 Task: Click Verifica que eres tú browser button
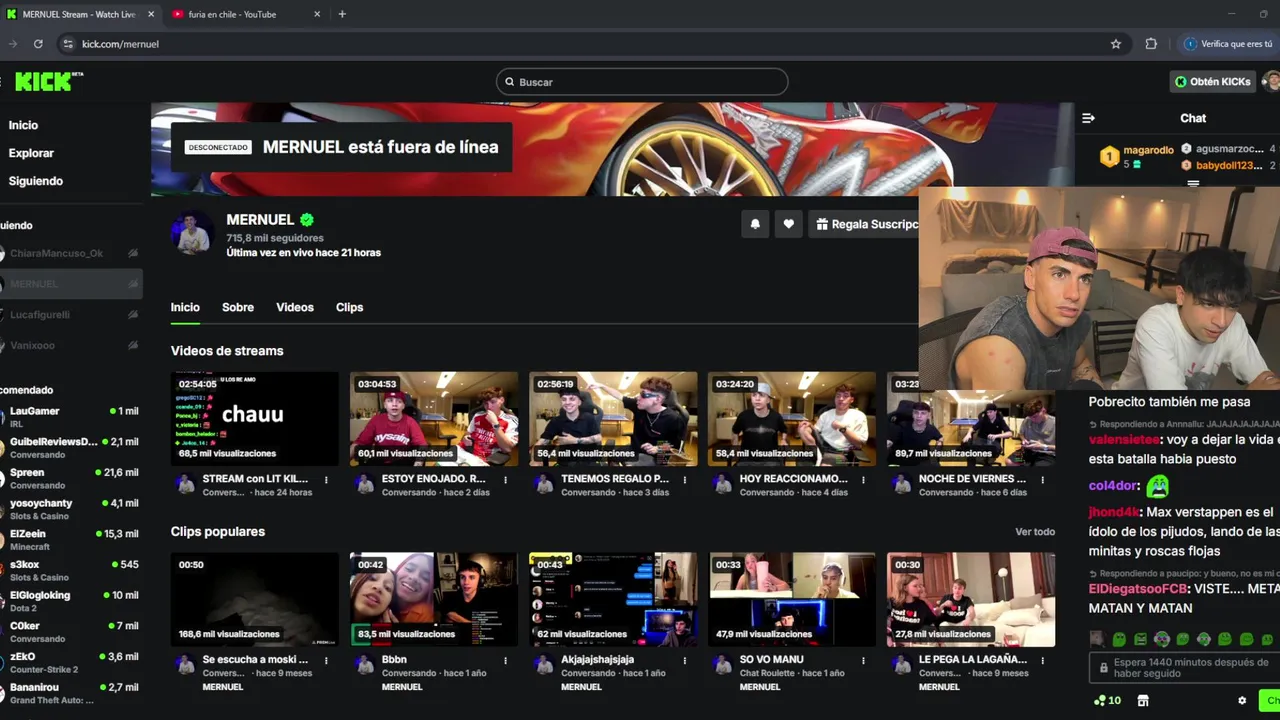click(x=1228, y=44)
